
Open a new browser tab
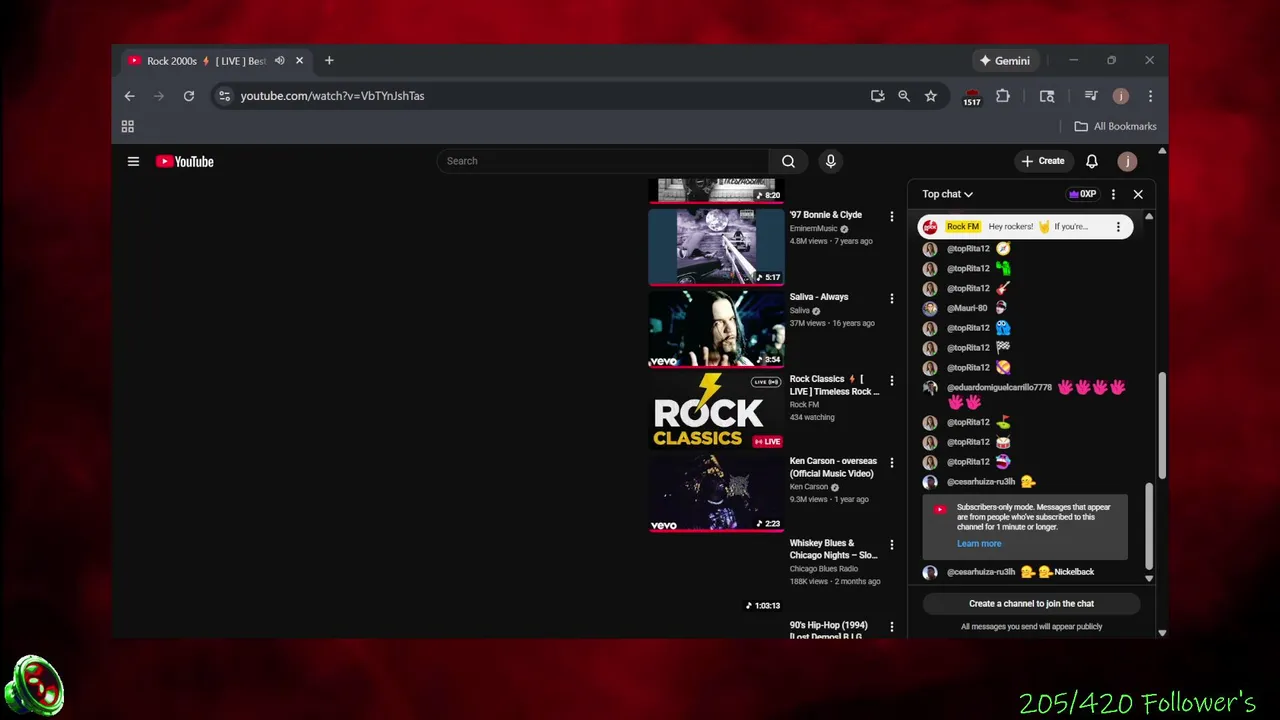point(329,61)
